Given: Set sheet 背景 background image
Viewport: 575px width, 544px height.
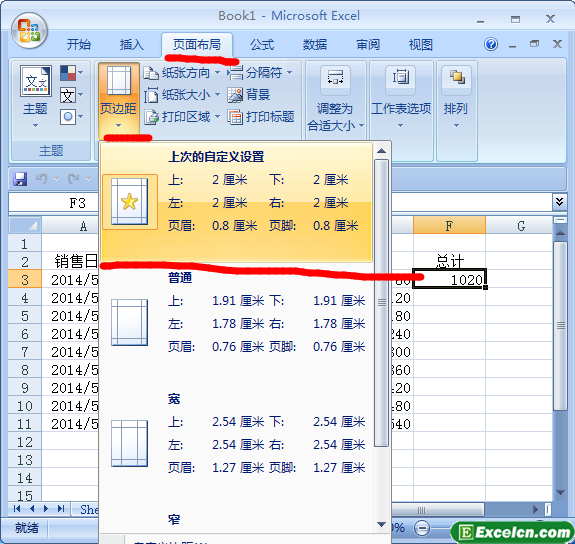Looking at the screenshot, I should coord(249,95).
